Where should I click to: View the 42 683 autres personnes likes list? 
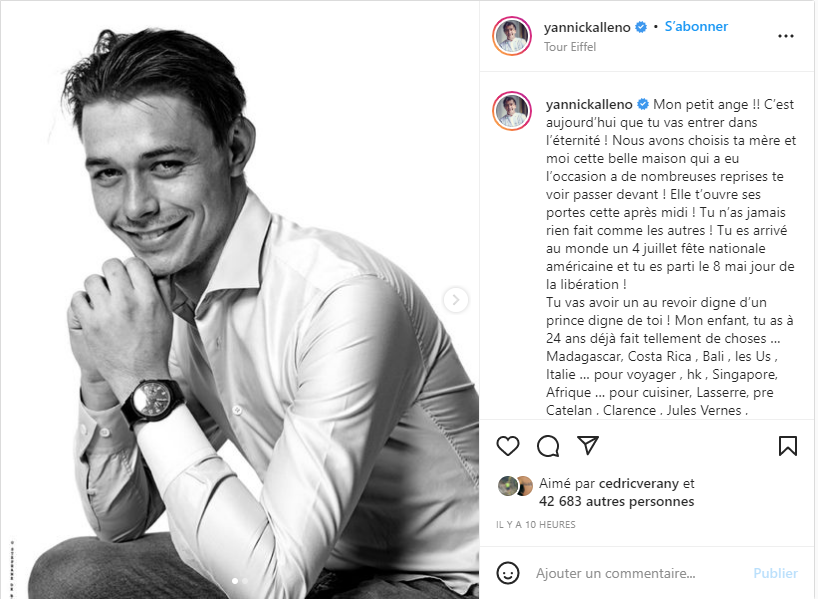[x=616, y=501]
